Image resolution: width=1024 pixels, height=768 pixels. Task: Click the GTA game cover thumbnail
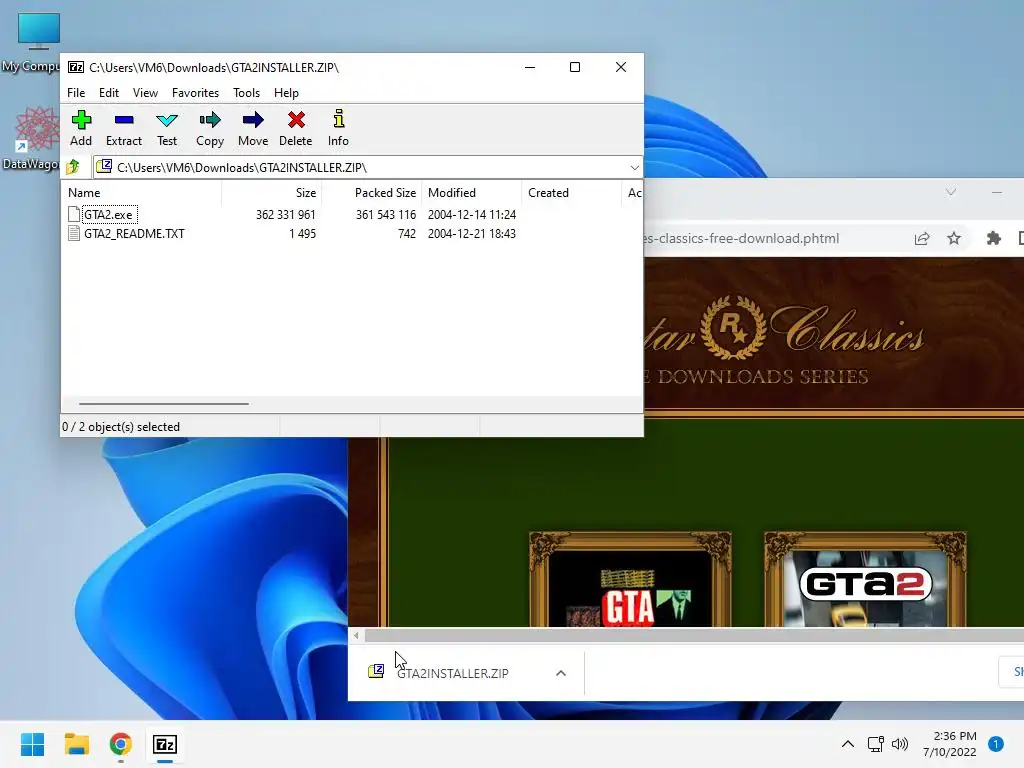(630, 580)
